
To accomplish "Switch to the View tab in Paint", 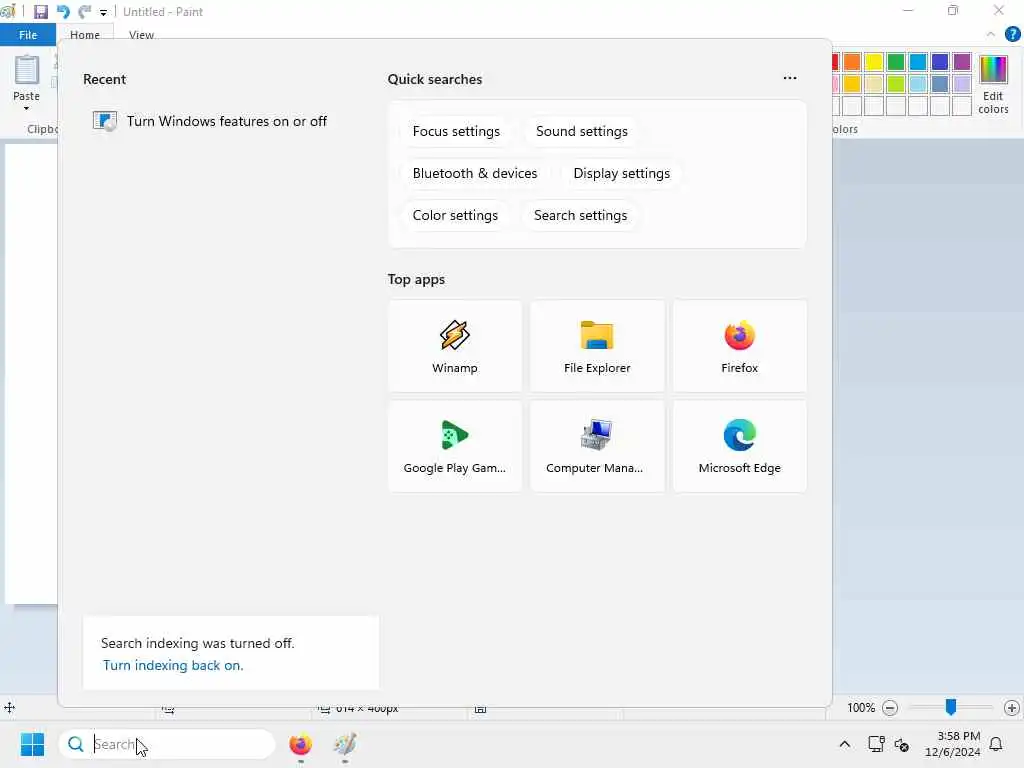I will (x=141, y=35).
